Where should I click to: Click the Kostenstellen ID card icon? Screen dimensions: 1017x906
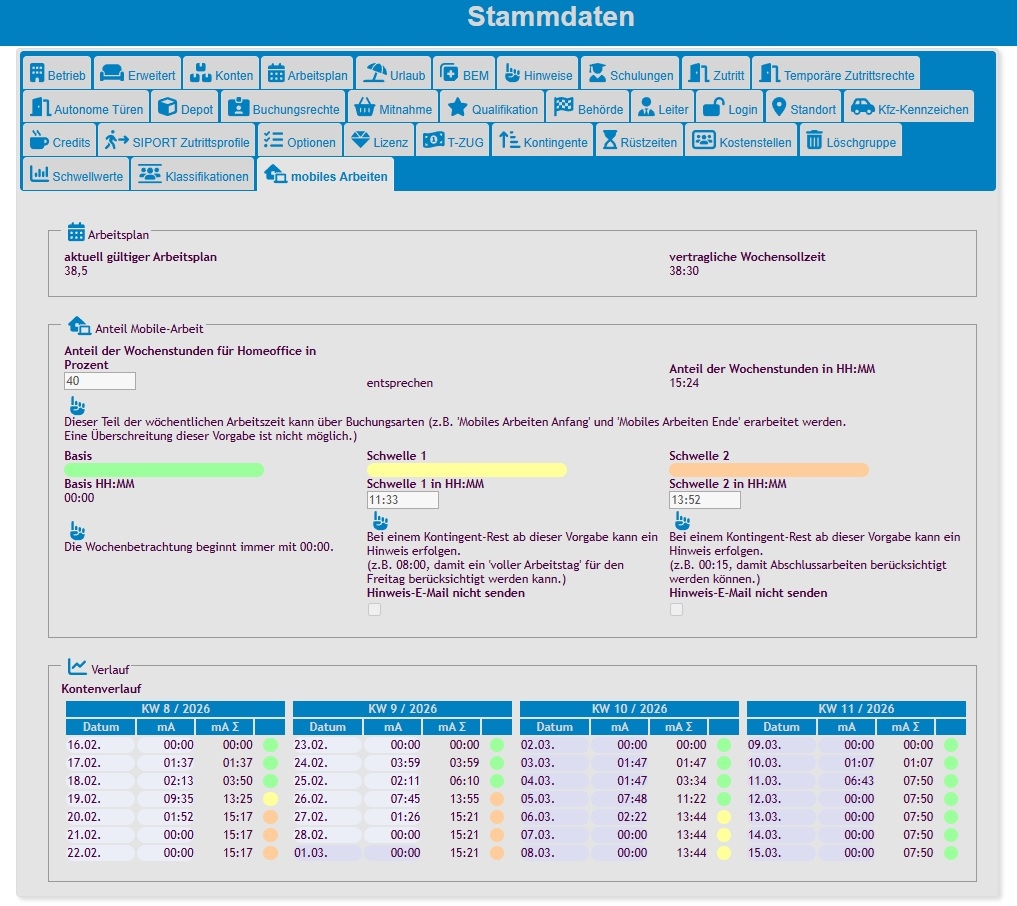[x=703, y=140]
